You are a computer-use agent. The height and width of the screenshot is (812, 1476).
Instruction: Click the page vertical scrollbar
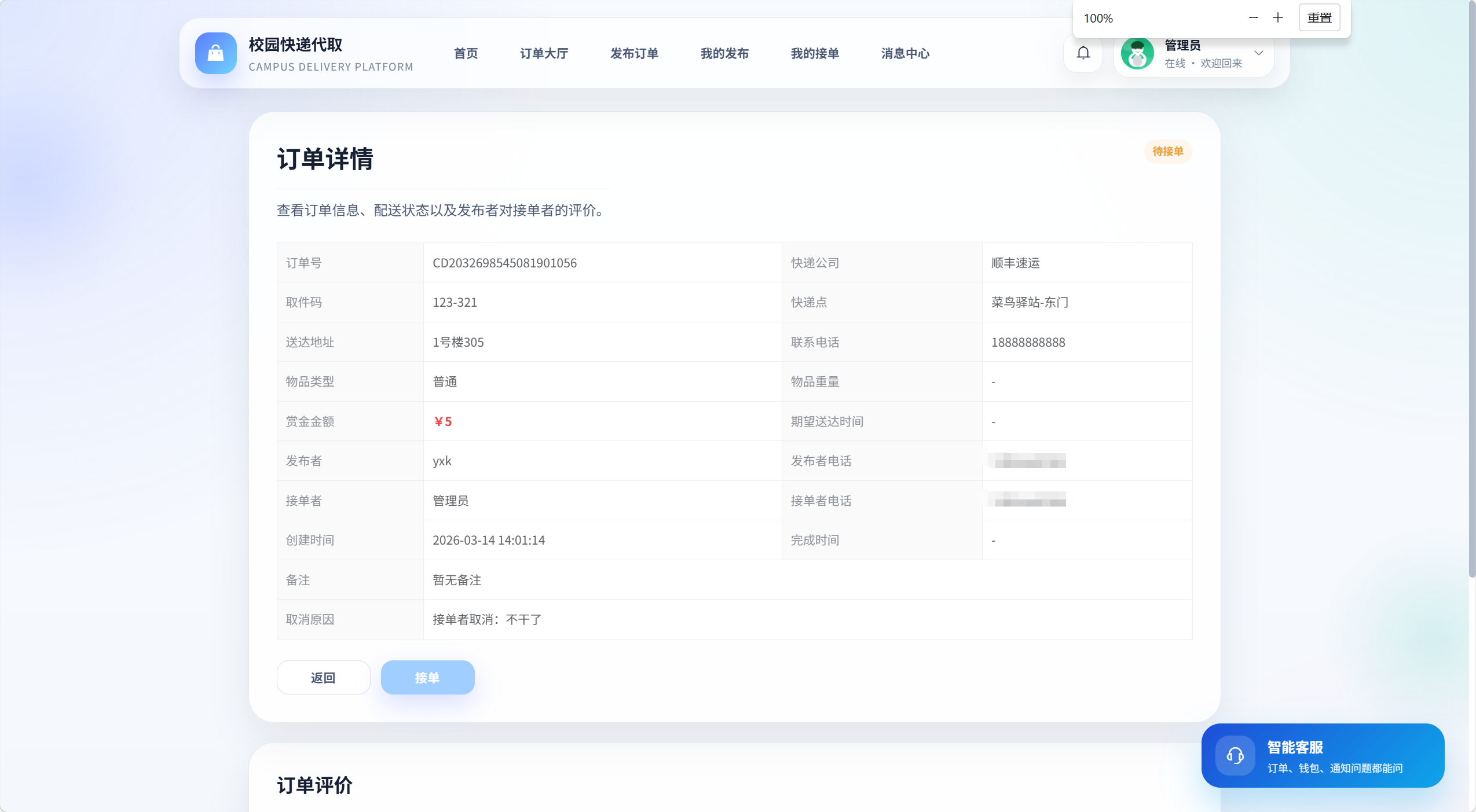tap(1471, 289)
